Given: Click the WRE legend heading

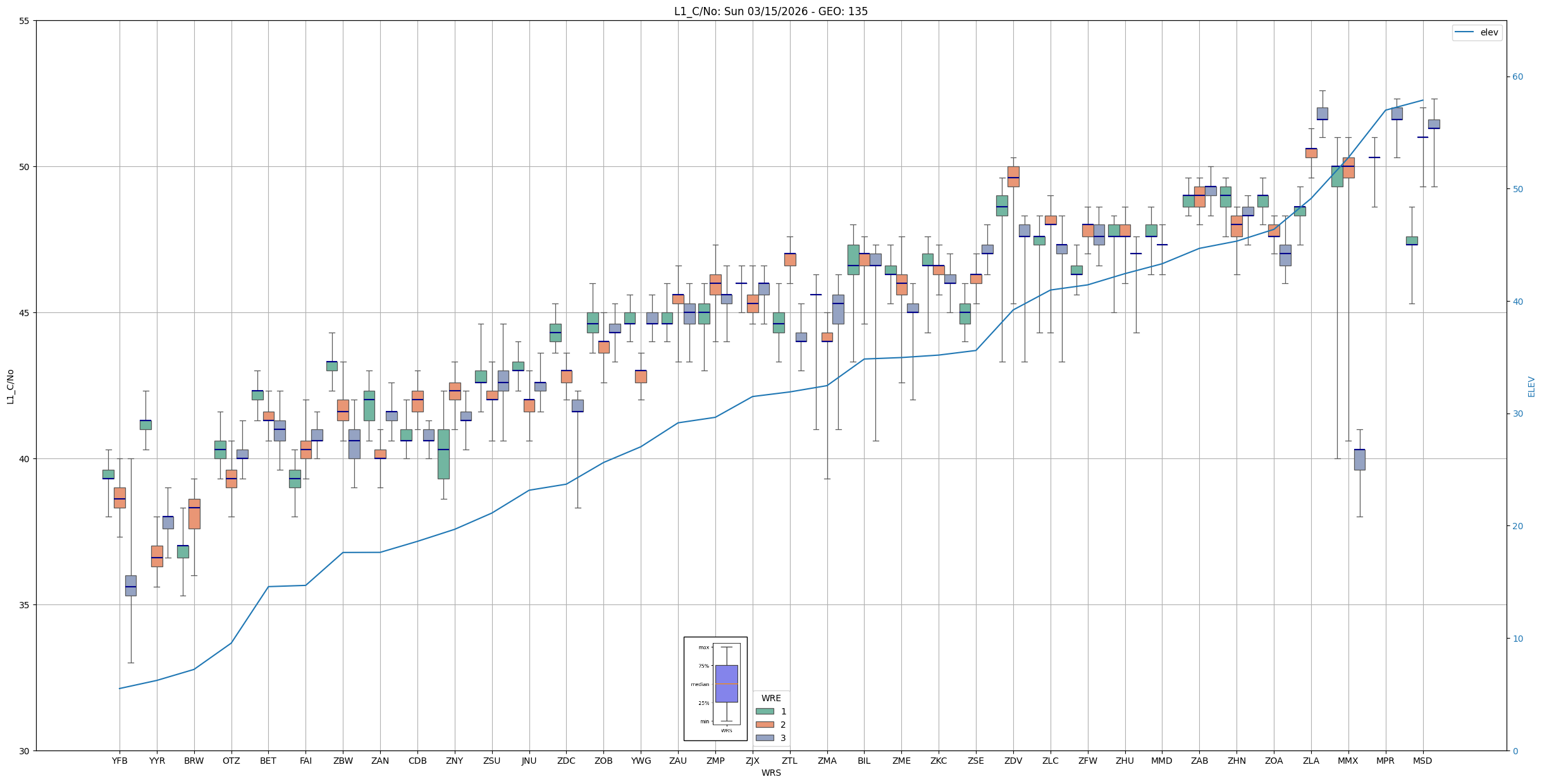Looking at the screenshot, I should pyautogui.click(x=771, y=698).
